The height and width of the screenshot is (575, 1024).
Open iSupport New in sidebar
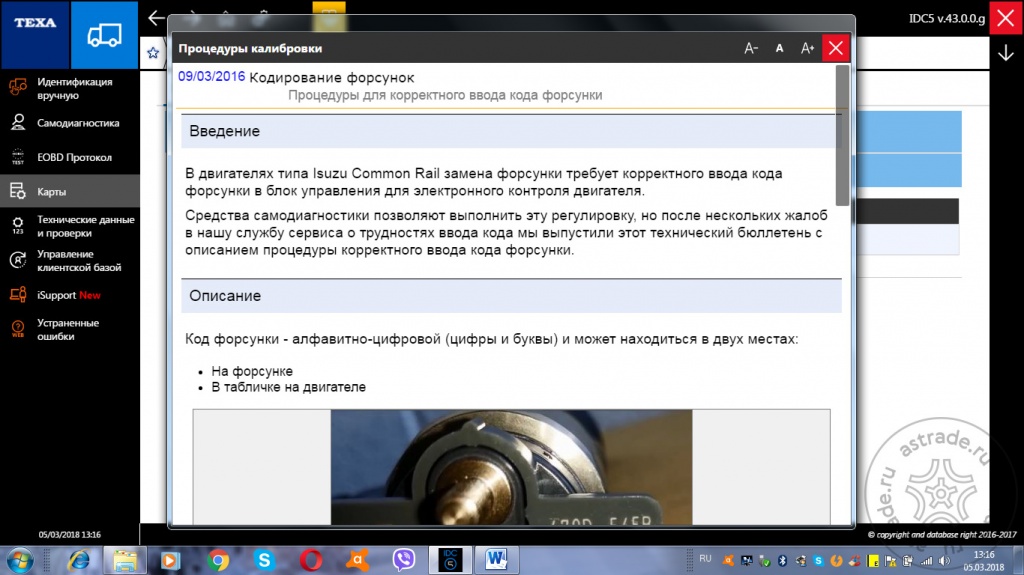pyautogui.click(x=70, y=295)
